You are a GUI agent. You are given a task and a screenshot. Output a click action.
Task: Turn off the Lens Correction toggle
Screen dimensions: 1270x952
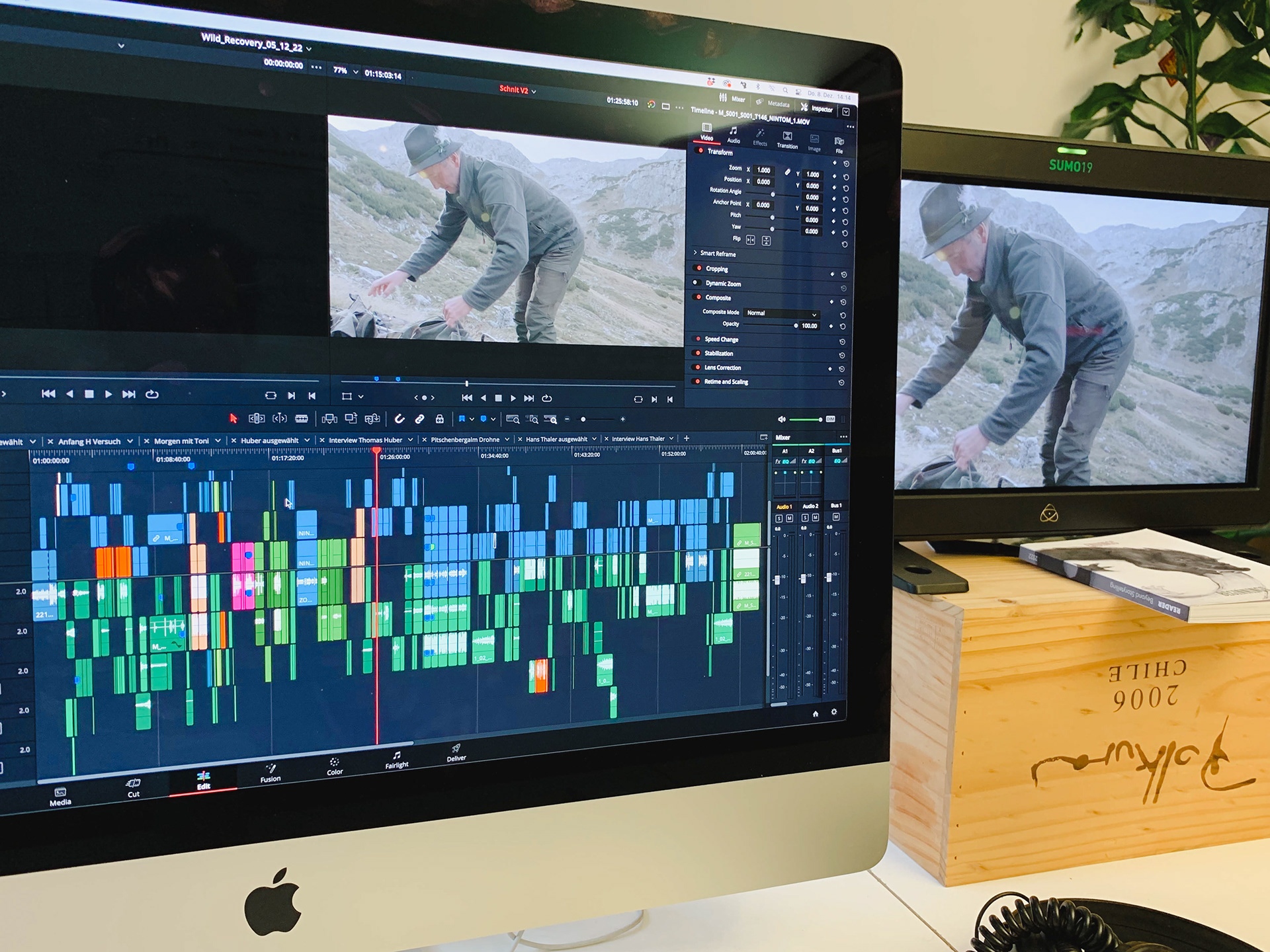[697, 367]
